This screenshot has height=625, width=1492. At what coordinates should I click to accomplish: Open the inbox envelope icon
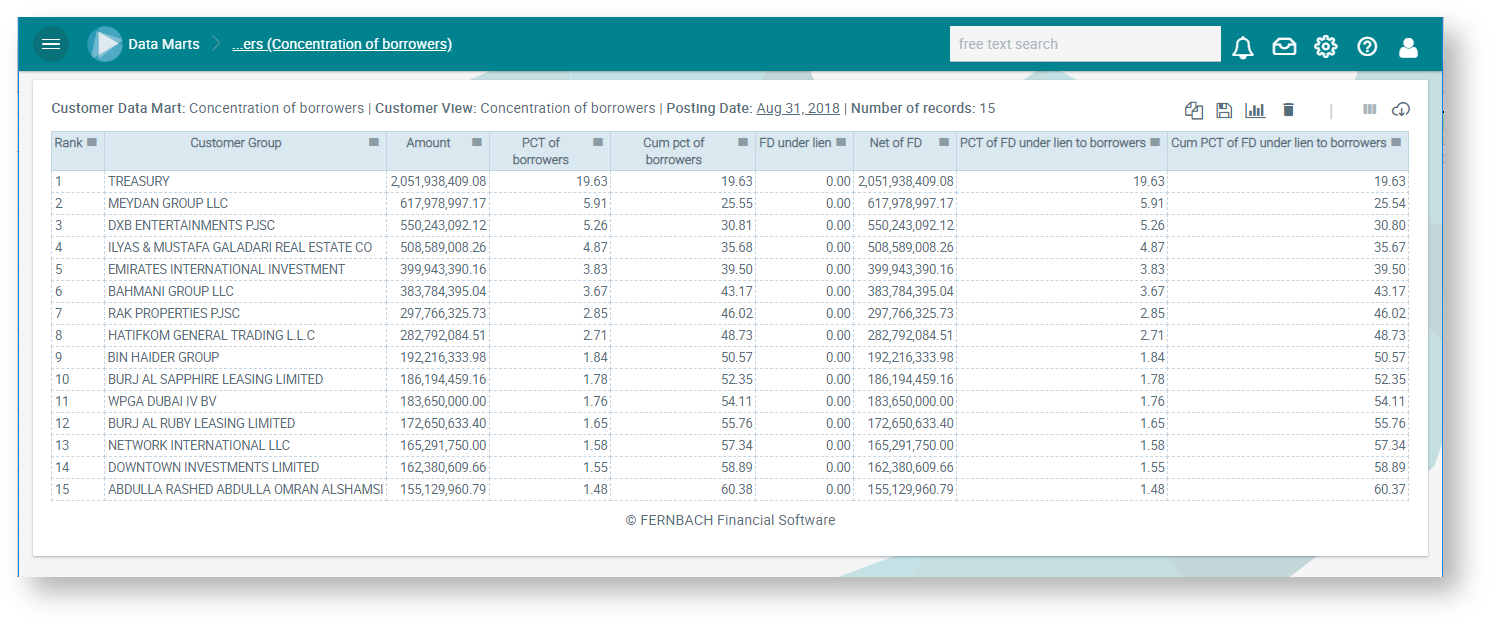point(1284,46)
